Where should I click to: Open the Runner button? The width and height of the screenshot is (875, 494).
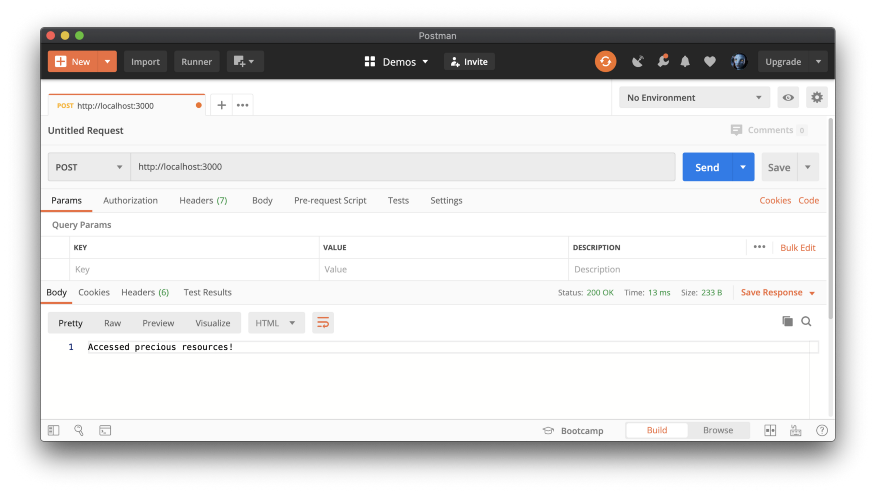pyautogui.click(x=196, y=61)
